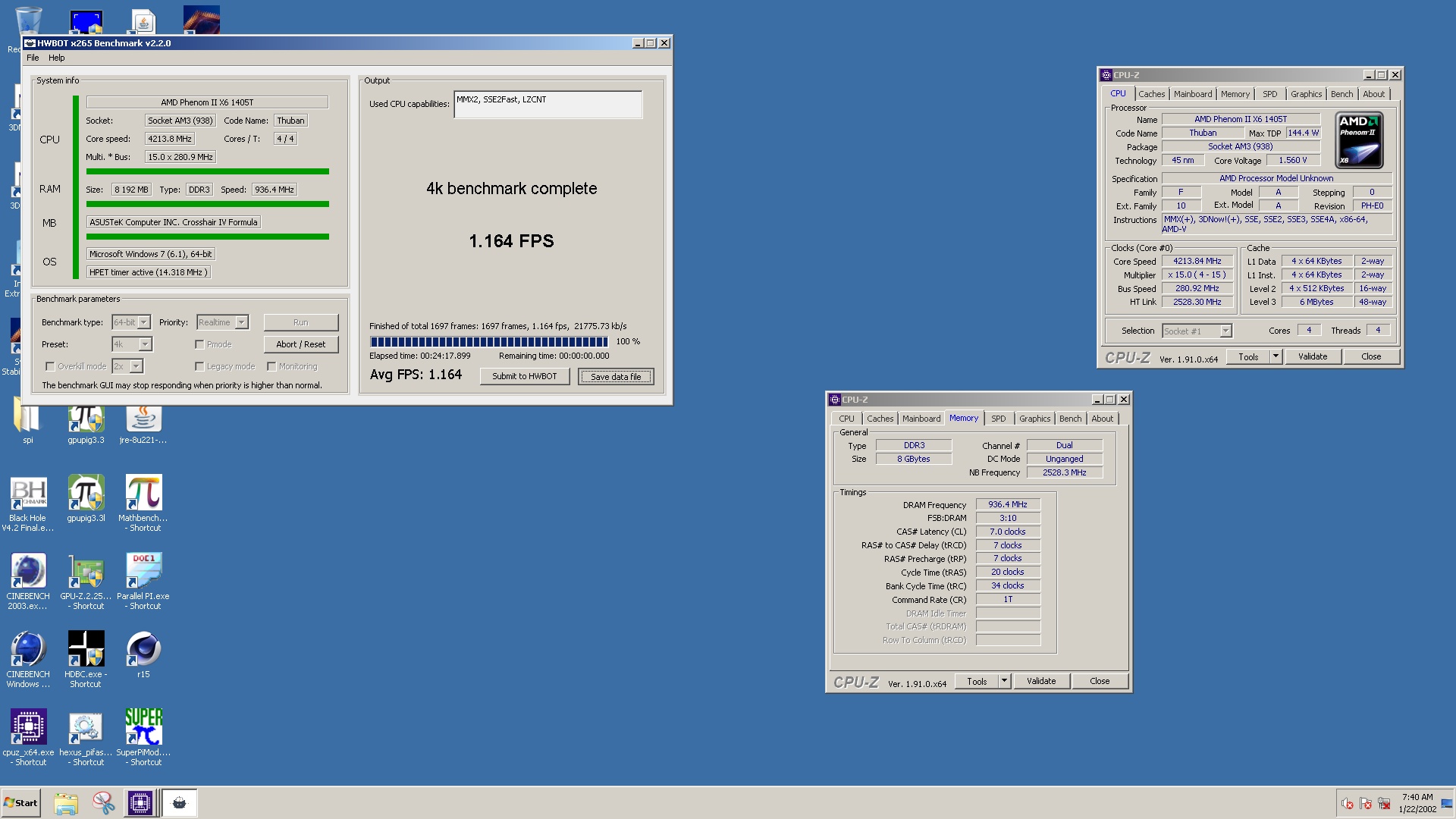
Task: Expand the Socket #1 selection dropdown
Action: tap(1225, 331)
